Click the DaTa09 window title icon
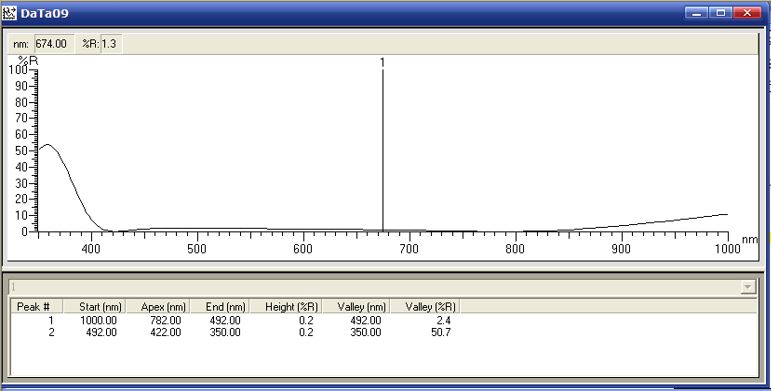Viewport: 771px width, 391px height. pos(9,13)
